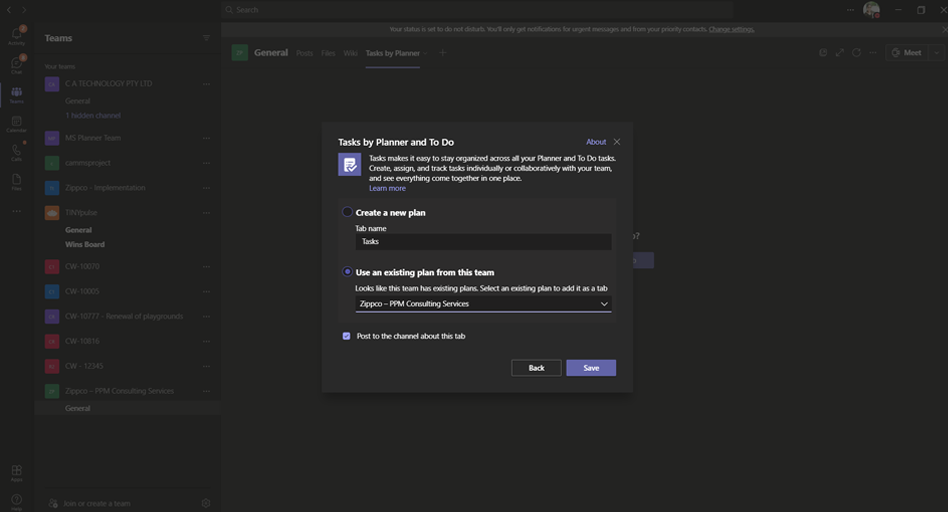Open the Files icon in sidebar

16,181
